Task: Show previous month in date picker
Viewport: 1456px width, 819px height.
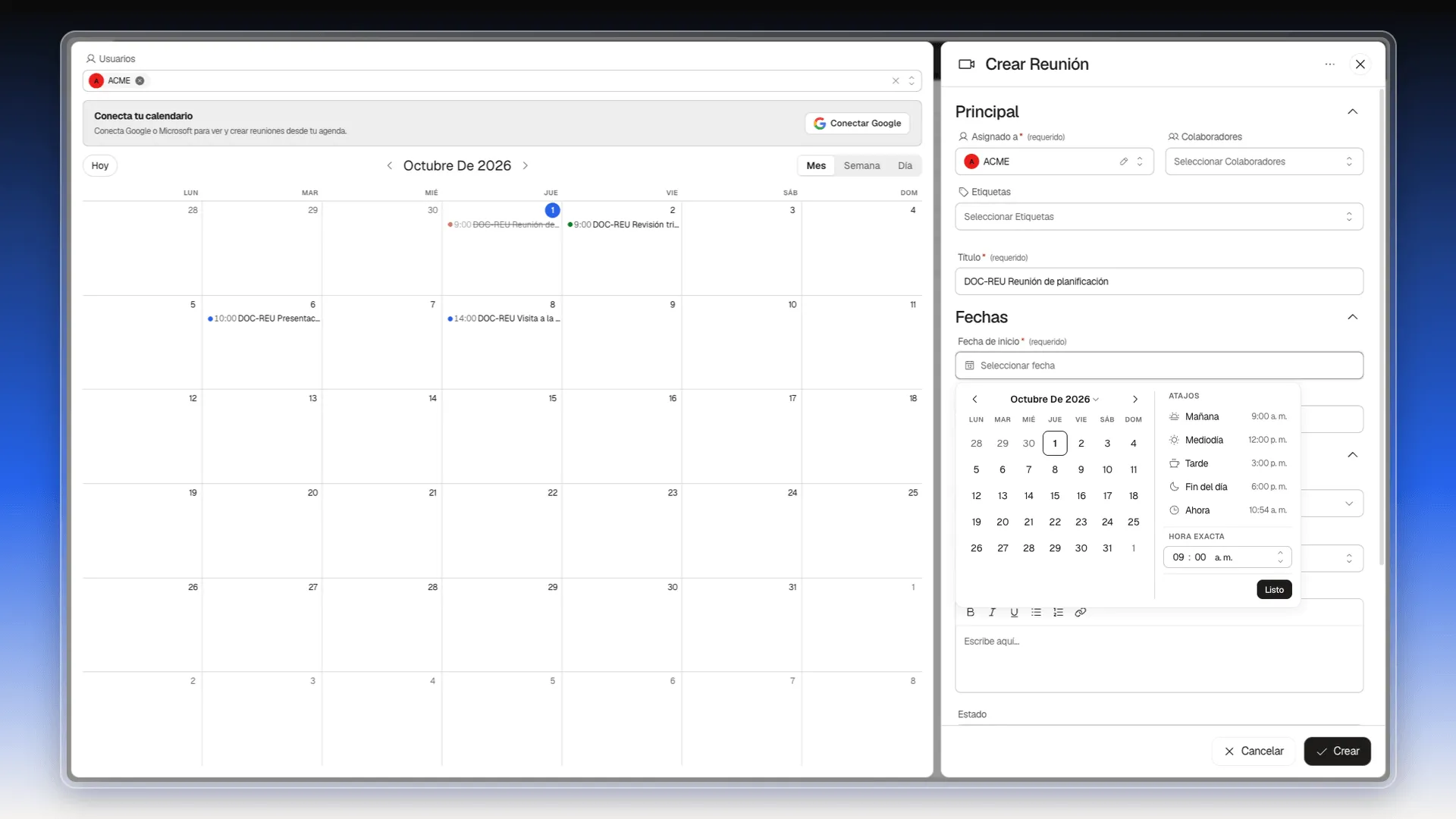Action: tap(975, 400)
